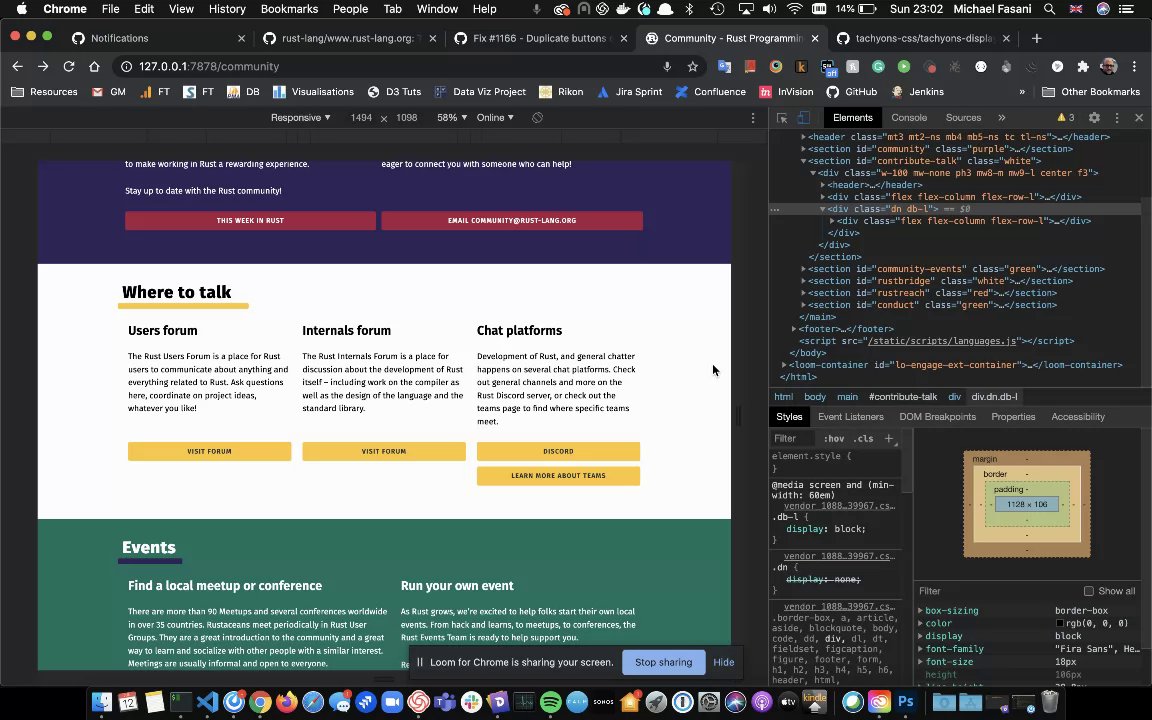The width and height of the screenshot is (1152, 720).
Task: Switch to the Console panel tab
Action: pos(909,118)
